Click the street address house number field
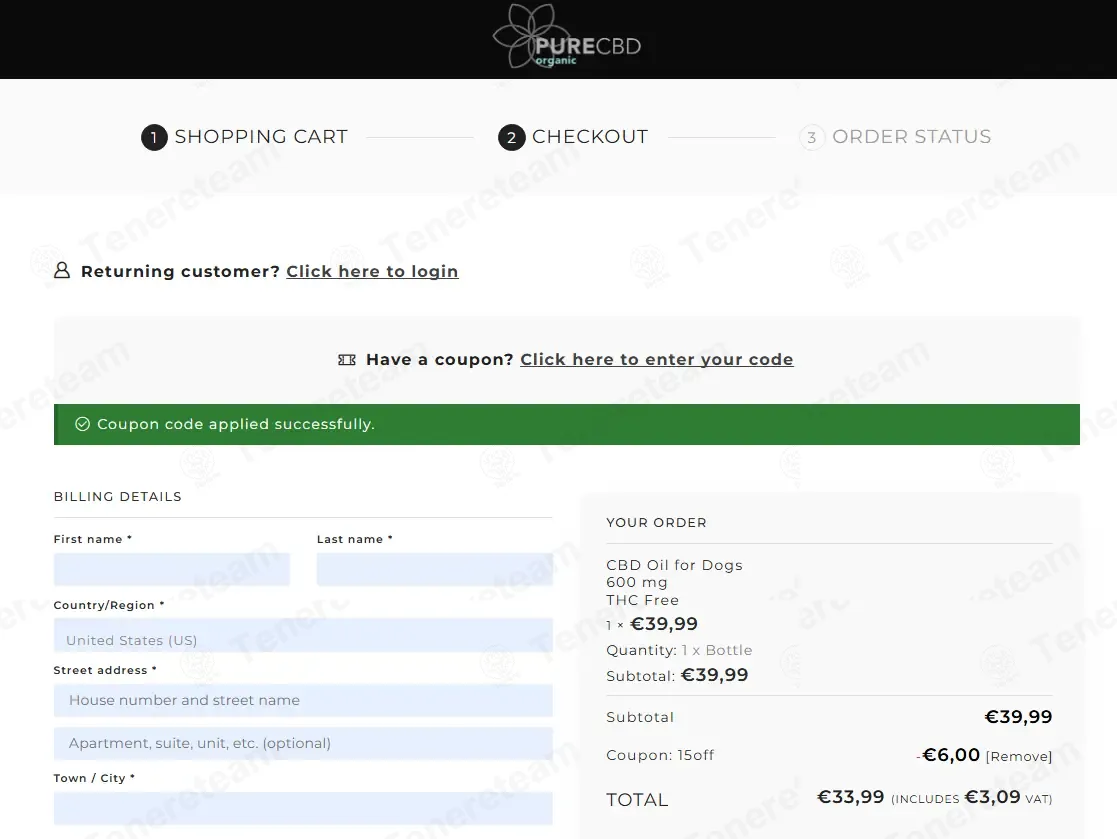The image size is (1117, 839). 303,700
